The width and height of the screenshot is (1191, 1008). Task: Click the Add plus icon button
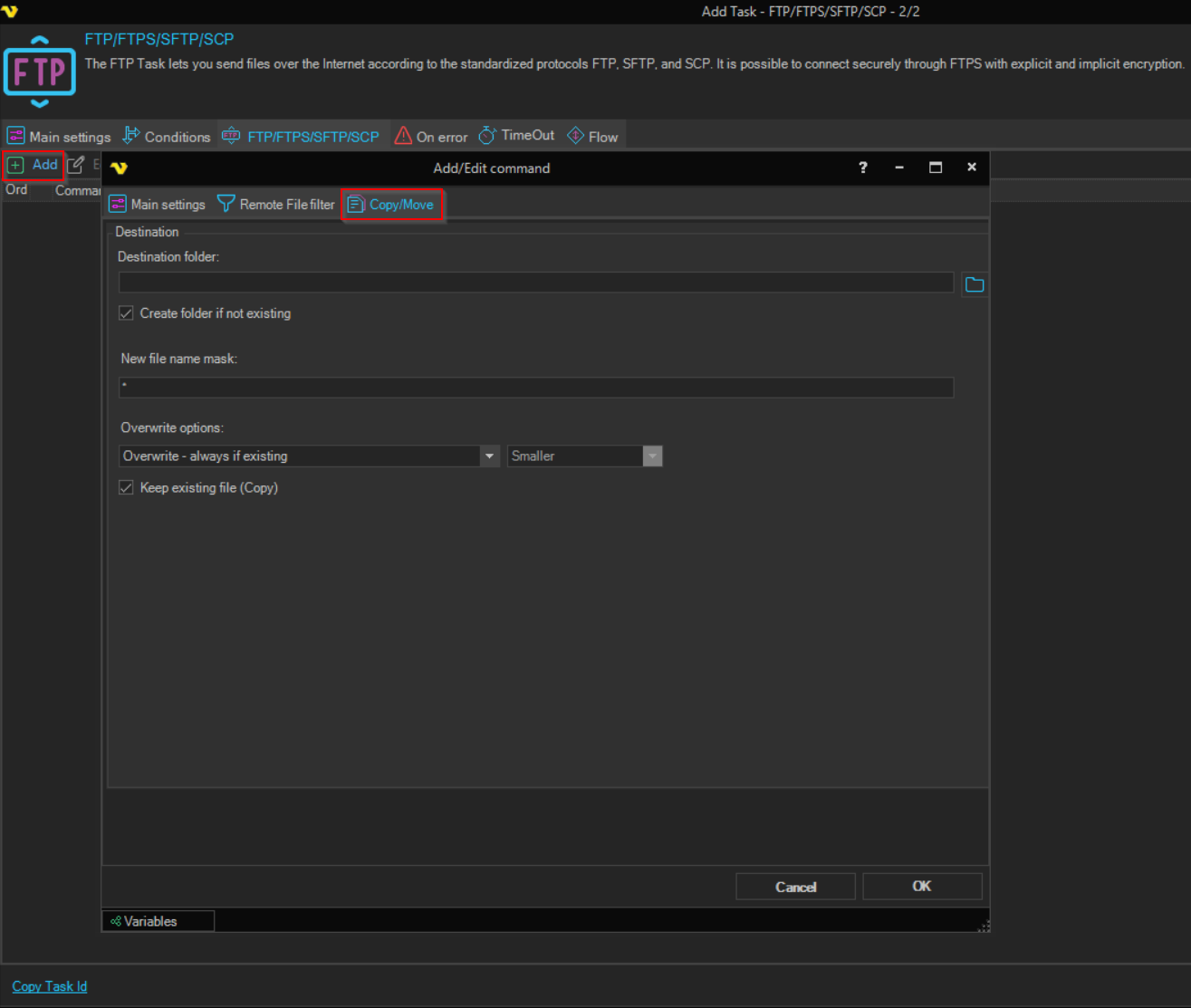point(34,165)
